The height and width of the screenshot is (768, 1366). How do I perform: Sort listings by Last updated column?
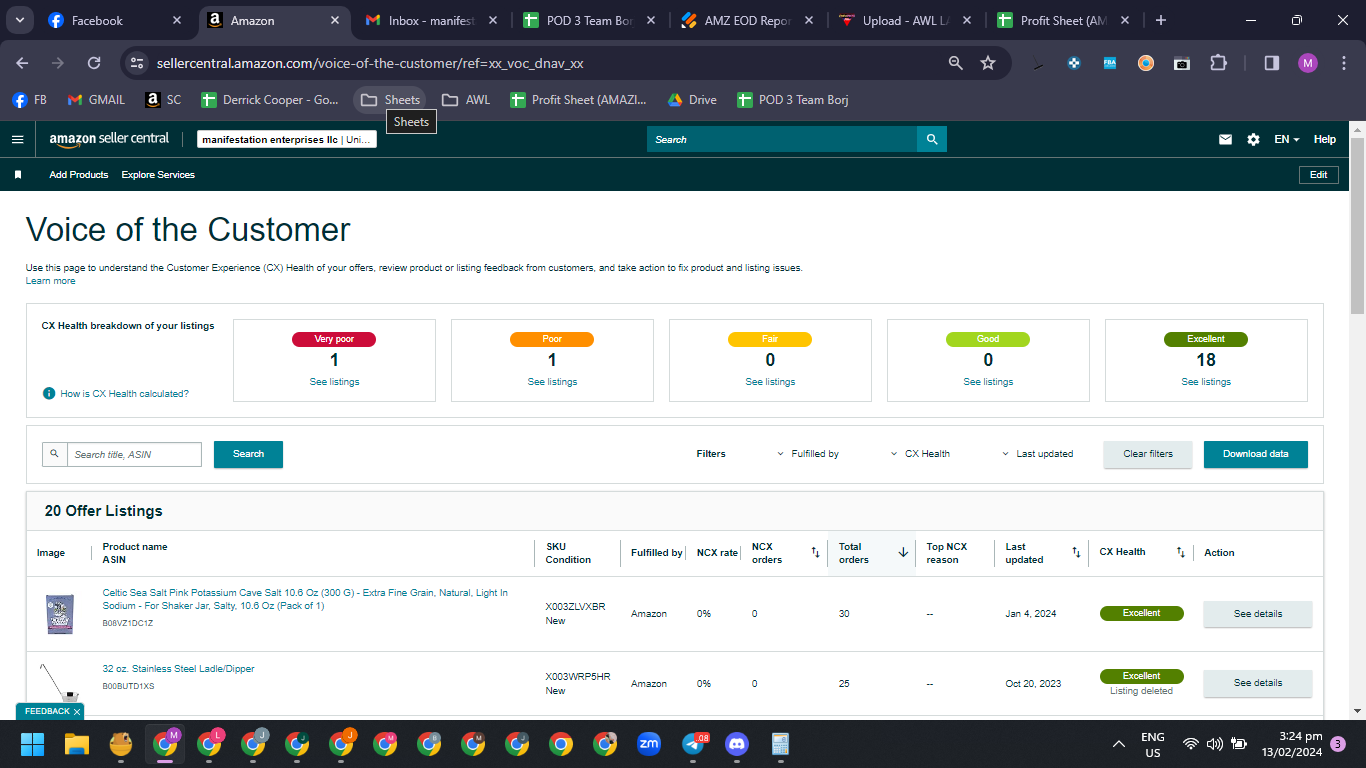pyautogui.click(x=1076, y=552)
